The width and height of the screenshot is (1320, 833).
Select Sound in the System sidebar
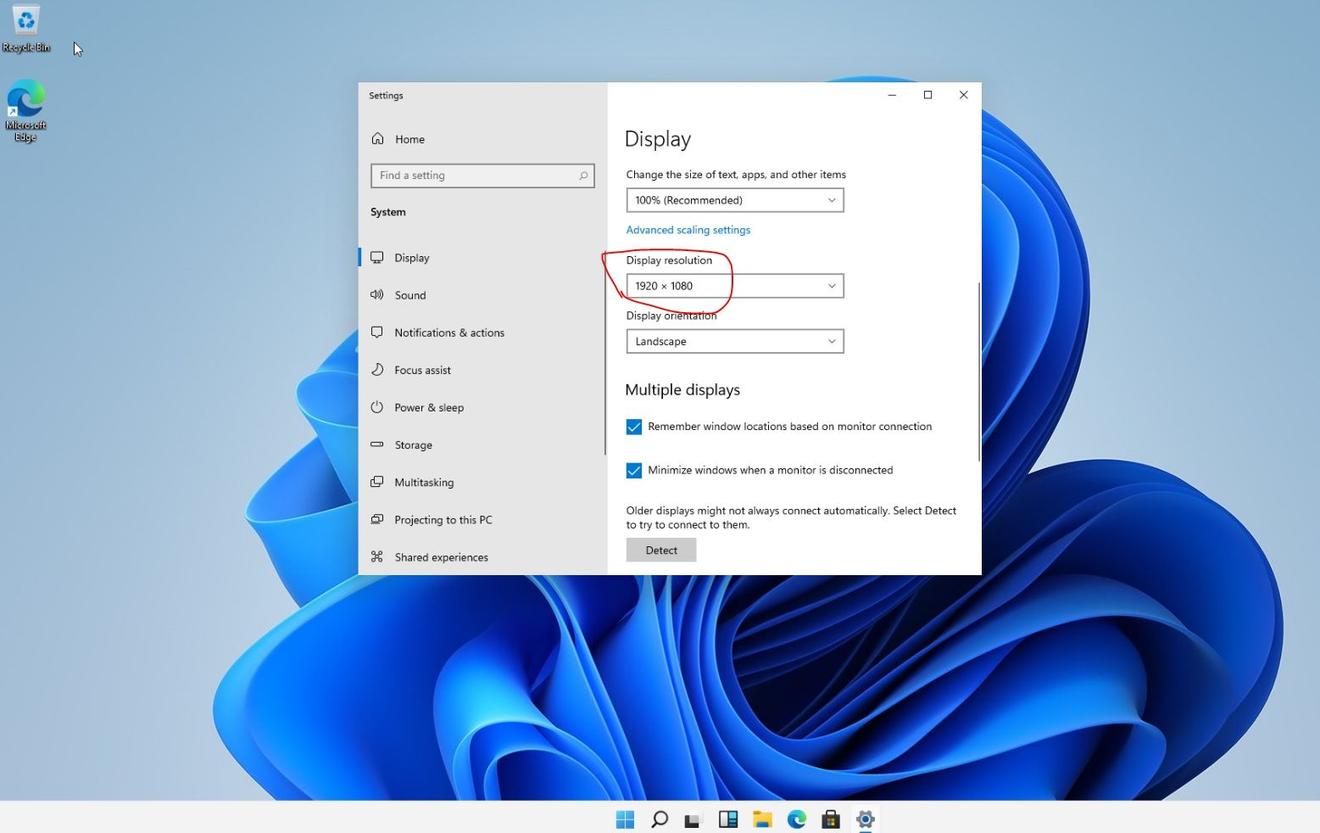coord(410,295)
